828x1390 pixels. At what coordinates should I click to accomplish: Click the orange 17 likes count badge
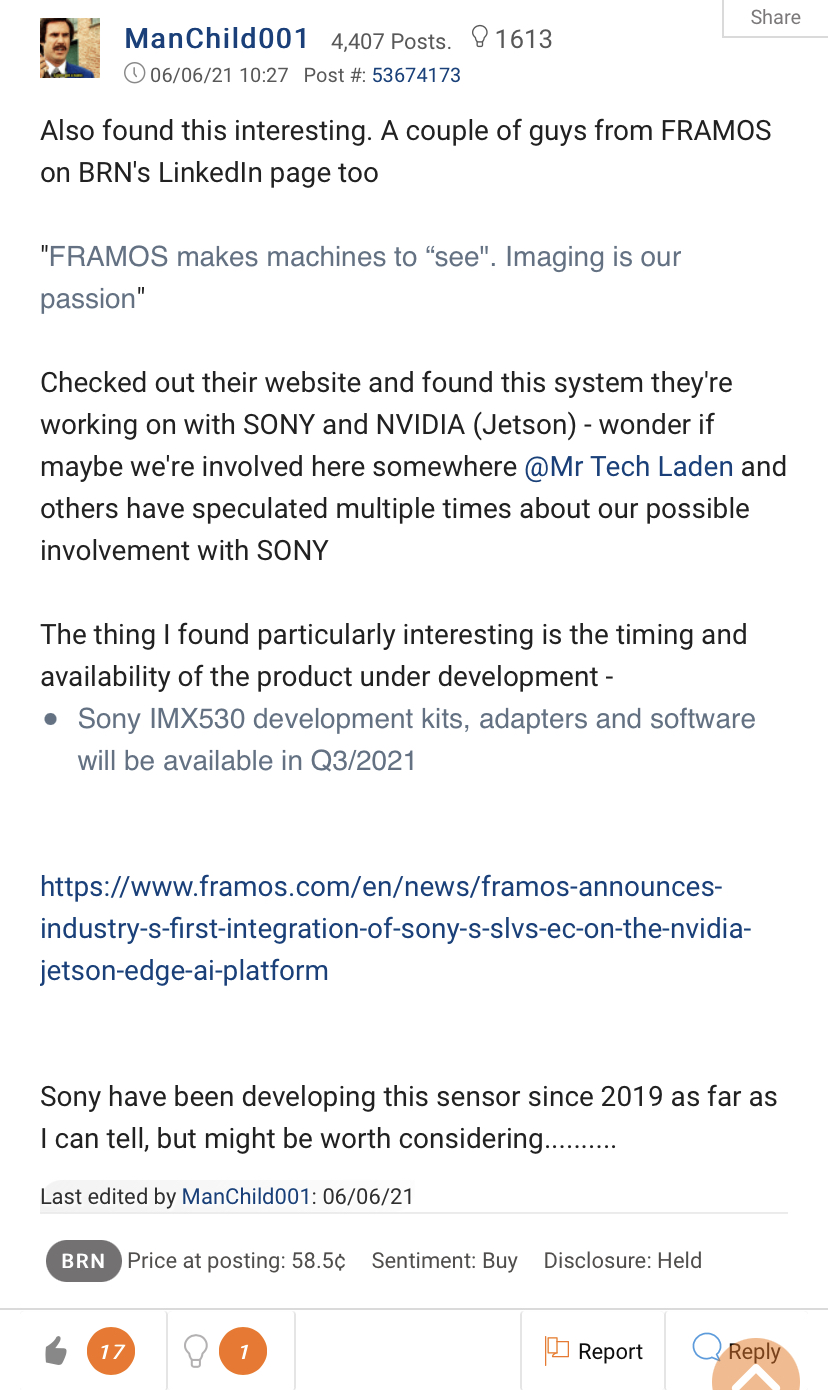coord(112,1352)
